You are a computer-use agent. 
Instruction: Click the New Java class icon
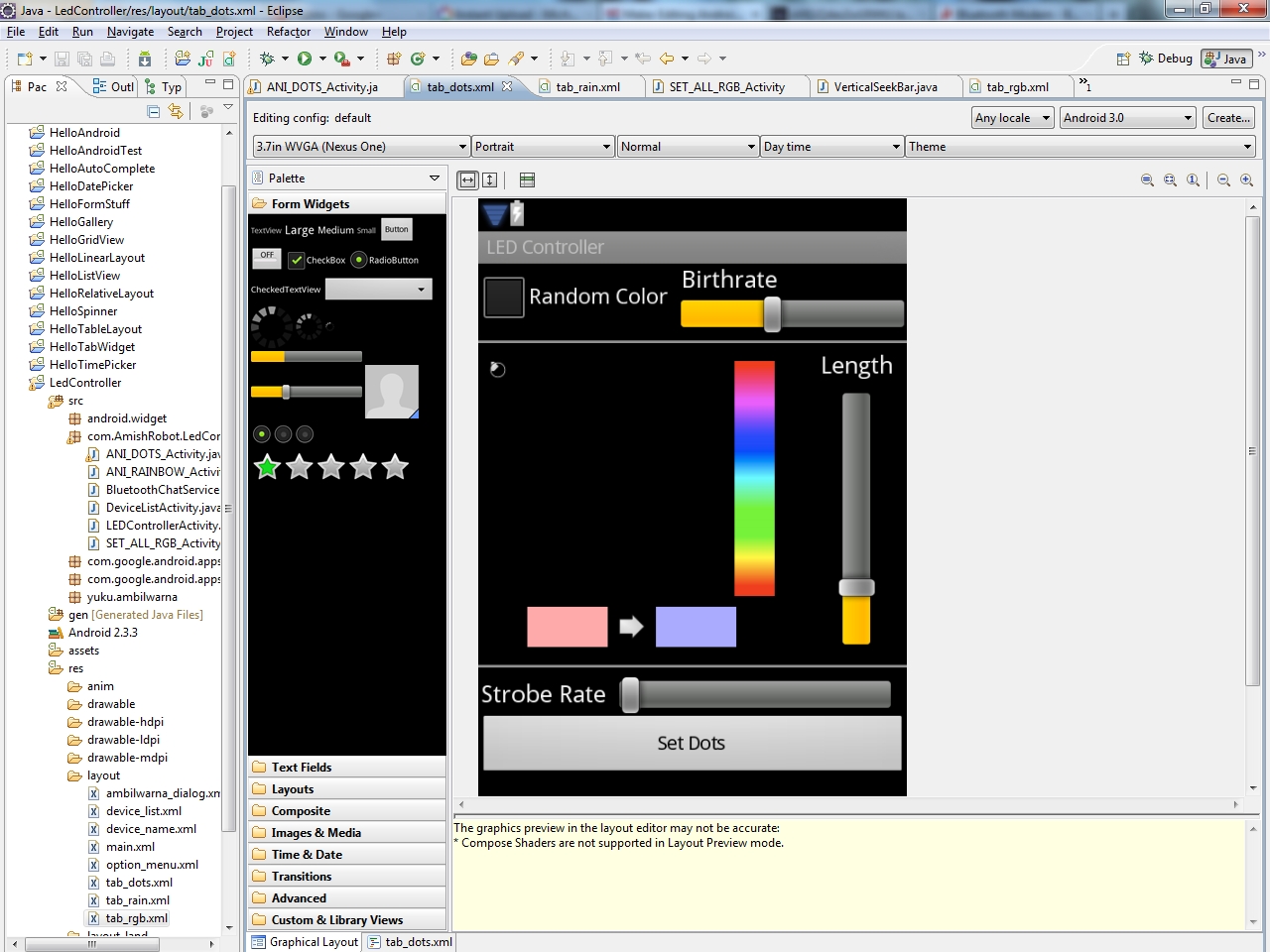coord(418,59)
